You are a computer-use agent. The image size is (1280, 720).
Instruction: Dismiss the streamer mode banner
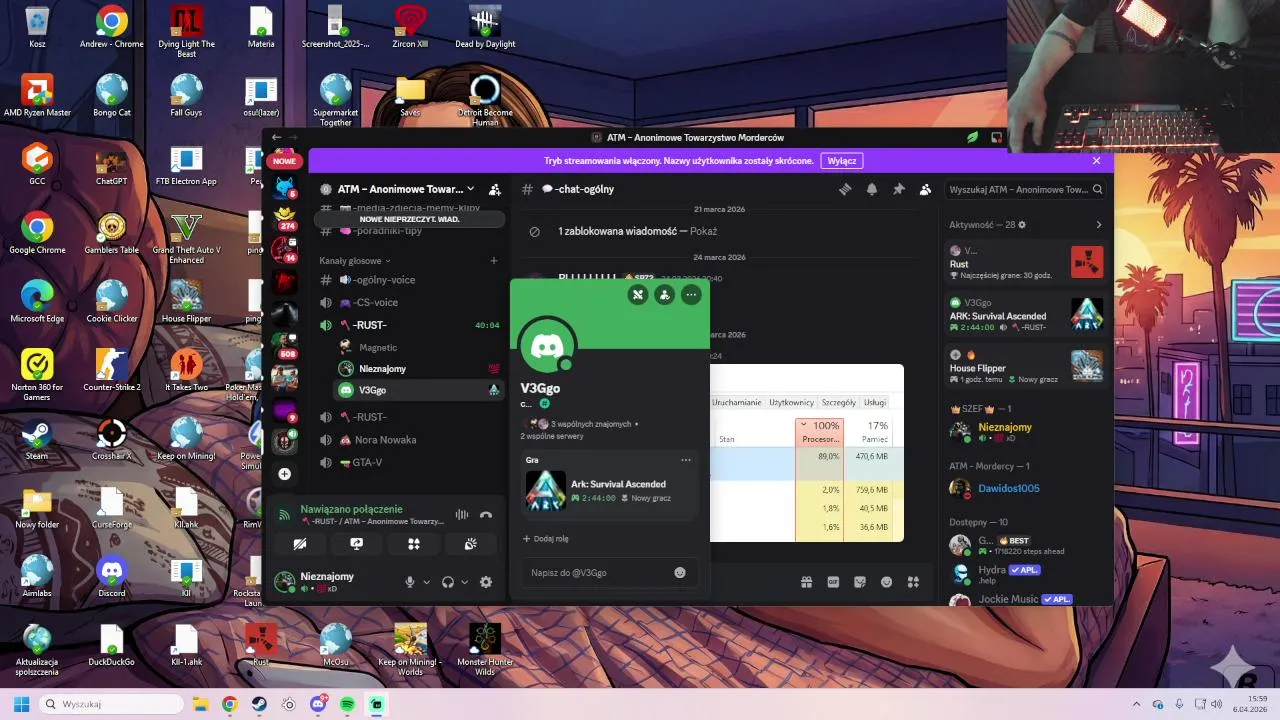coord(1096,160)
